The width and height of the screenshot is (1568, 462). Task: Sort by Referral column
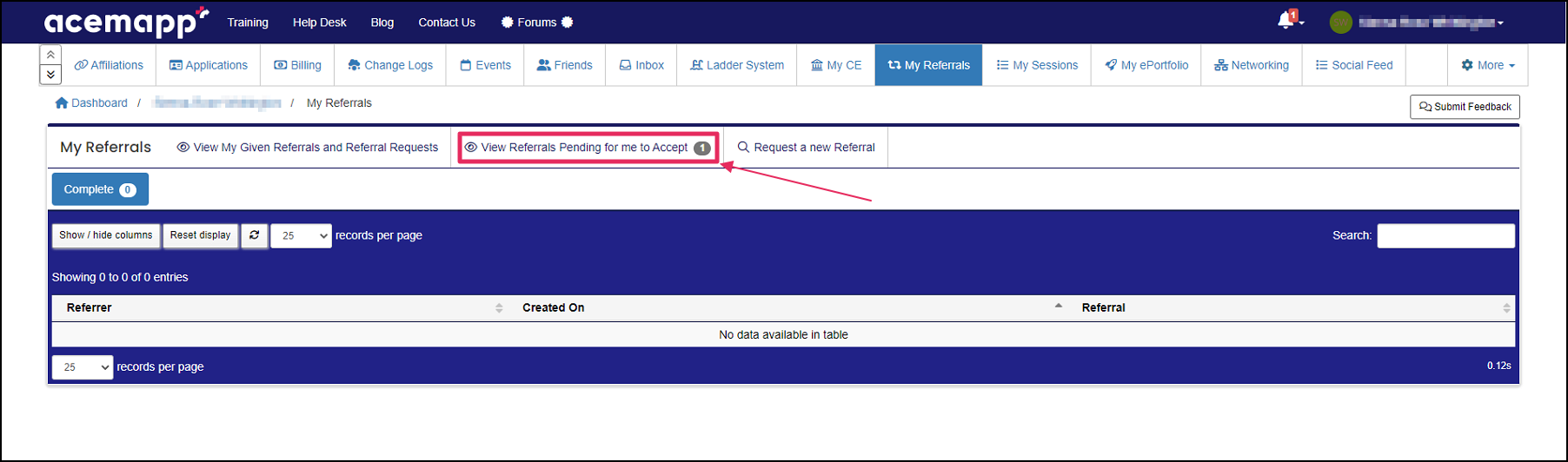[x=1292, y=307]
